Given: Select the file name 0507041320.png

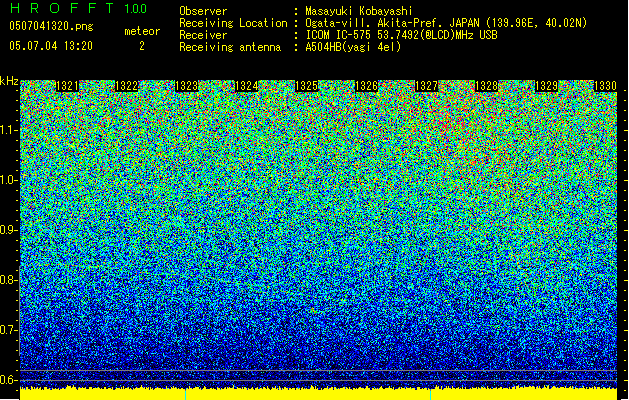Looking at the screenshot, I should coord(51,26).
